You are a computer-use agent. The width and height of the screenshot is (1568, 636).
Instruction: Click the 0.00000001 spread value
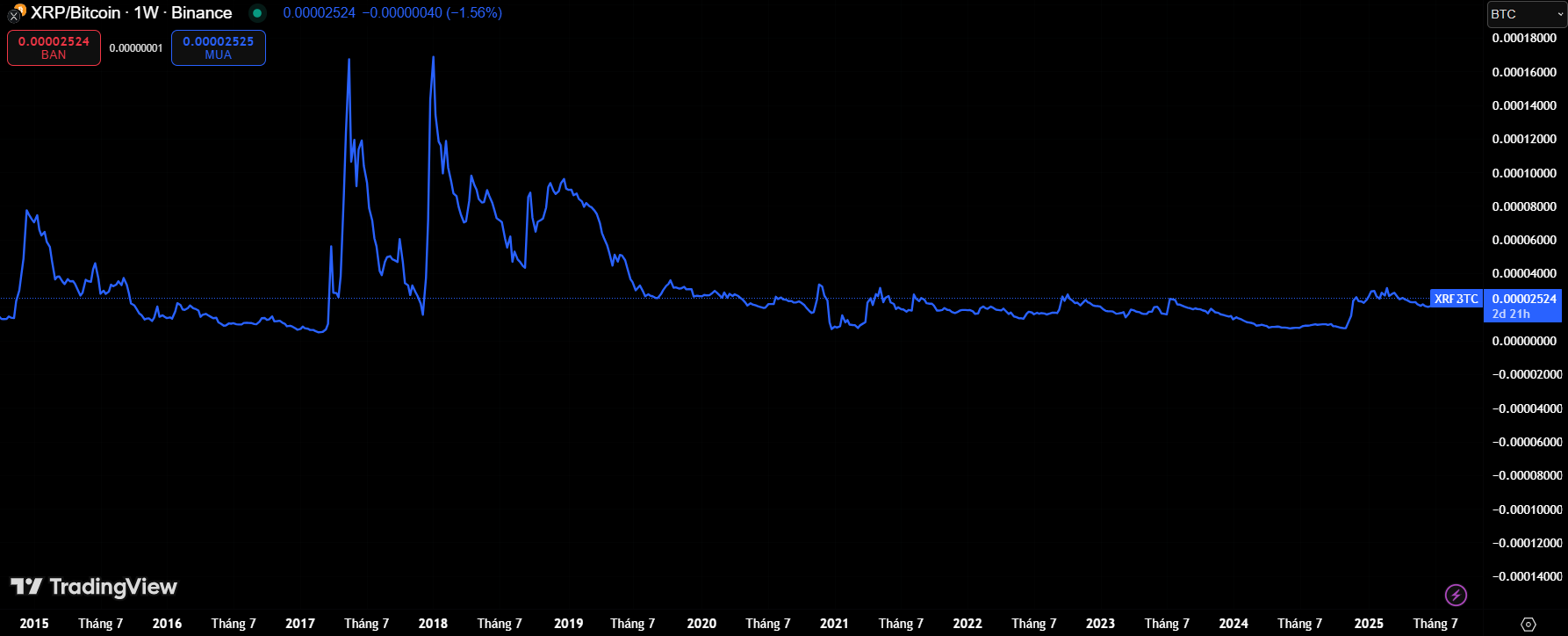click(x=136, y=48)
